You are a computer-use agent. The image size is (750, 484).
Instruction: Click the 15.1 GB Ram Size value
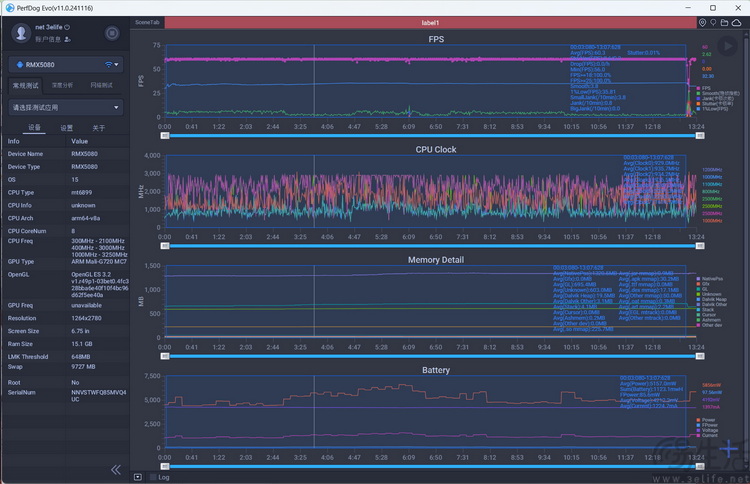[82, 344]
